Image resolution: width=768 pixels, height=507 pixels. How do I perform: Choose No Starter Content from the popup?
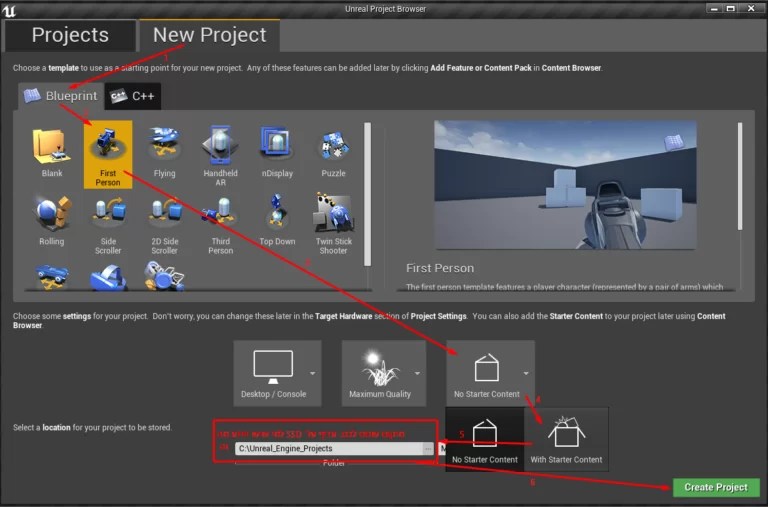(x=485, y=439)
